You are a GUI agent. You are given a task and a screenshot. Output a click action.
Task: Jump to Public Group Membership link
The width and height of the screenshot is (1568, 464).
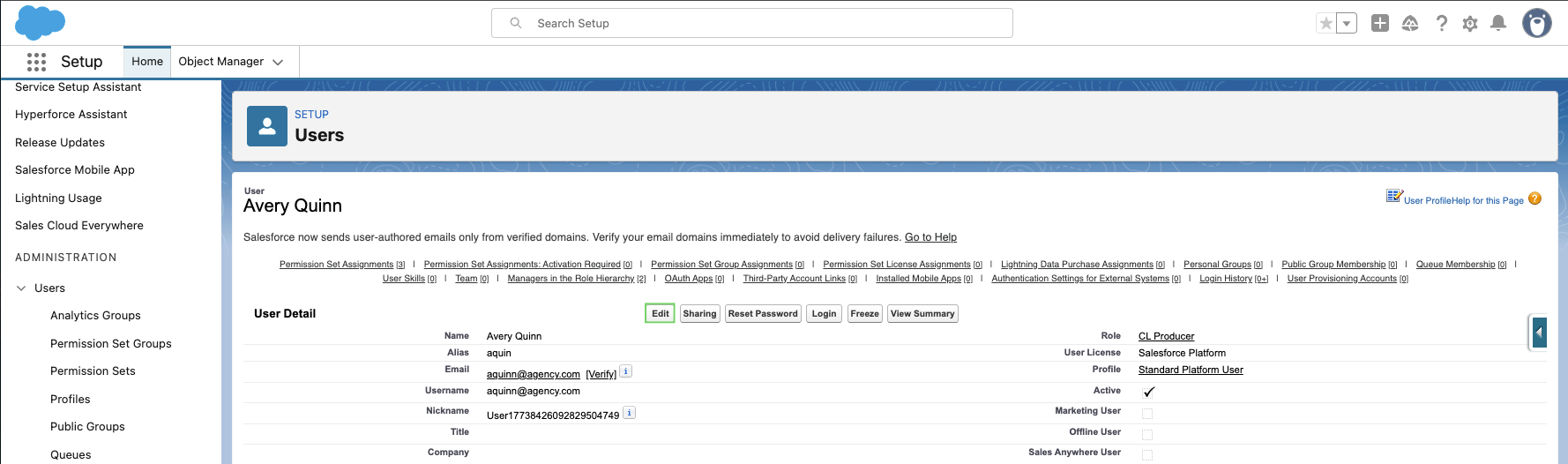(1339, 265)
